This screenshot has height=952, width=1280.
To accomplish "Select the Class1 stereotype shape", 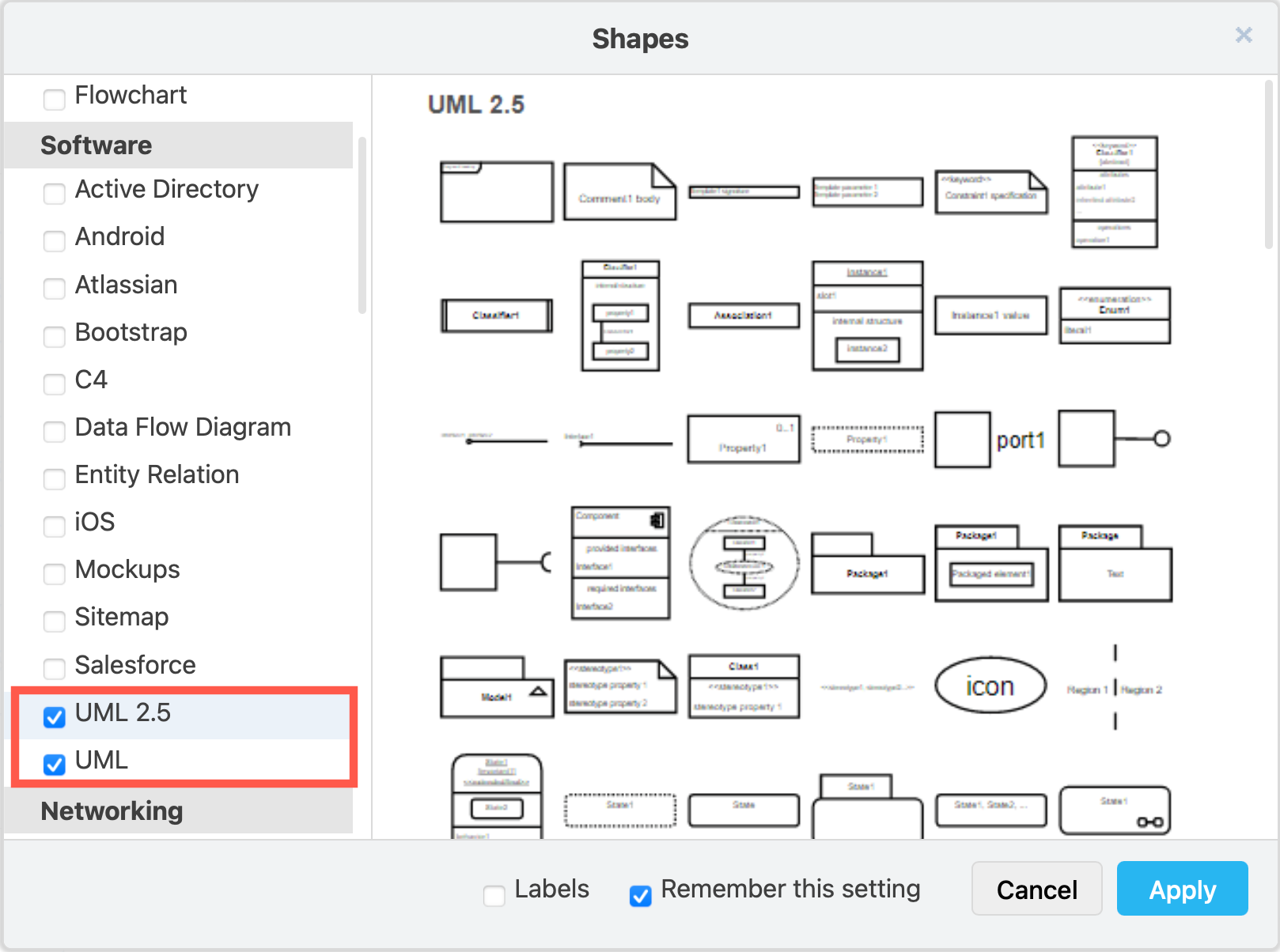I will [743, 686].
